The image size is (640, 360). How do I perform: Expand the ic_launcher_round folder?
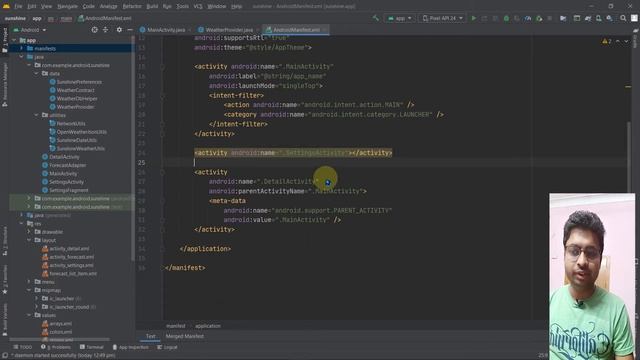click(x=36, y=307)
